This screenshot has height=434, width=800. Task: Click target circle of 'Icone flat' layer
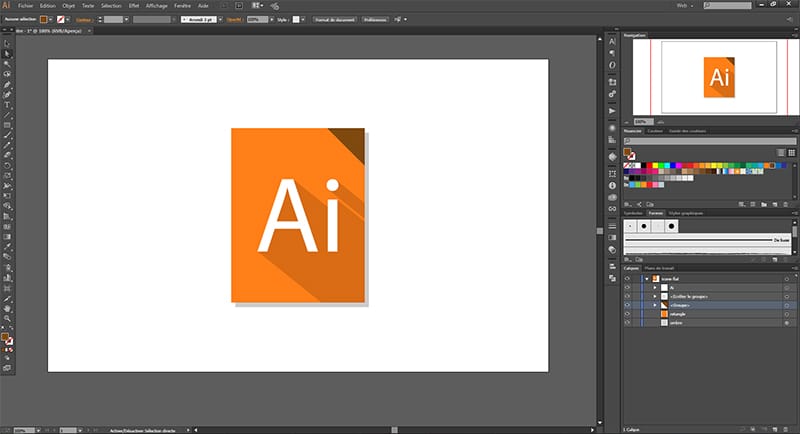click(787, 279)
